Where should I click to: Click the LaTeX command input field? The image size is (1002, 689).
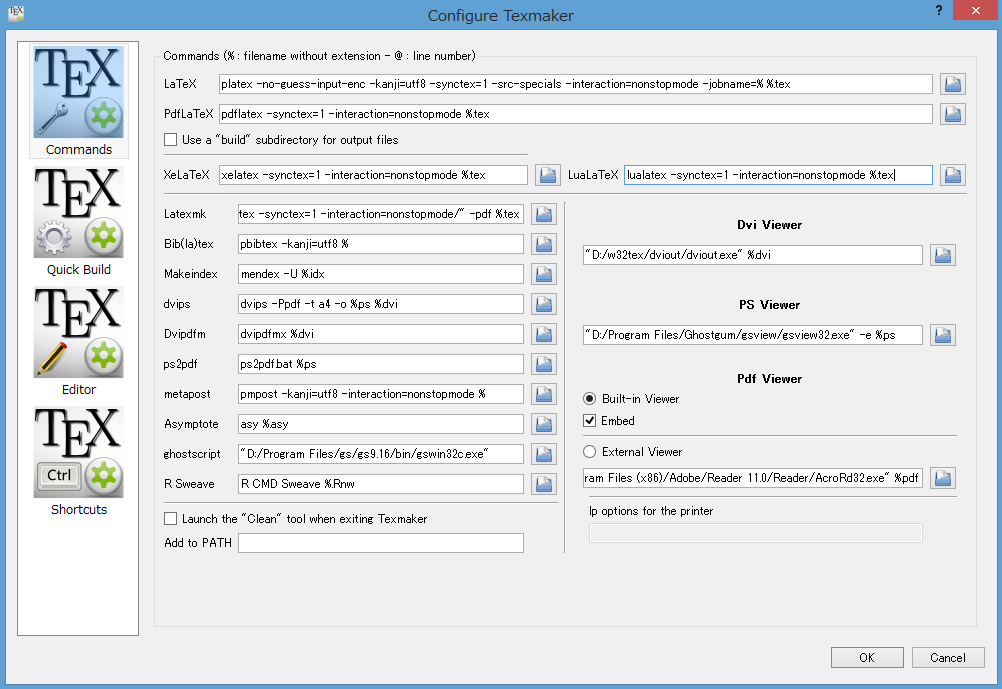[x=575, y=84]
